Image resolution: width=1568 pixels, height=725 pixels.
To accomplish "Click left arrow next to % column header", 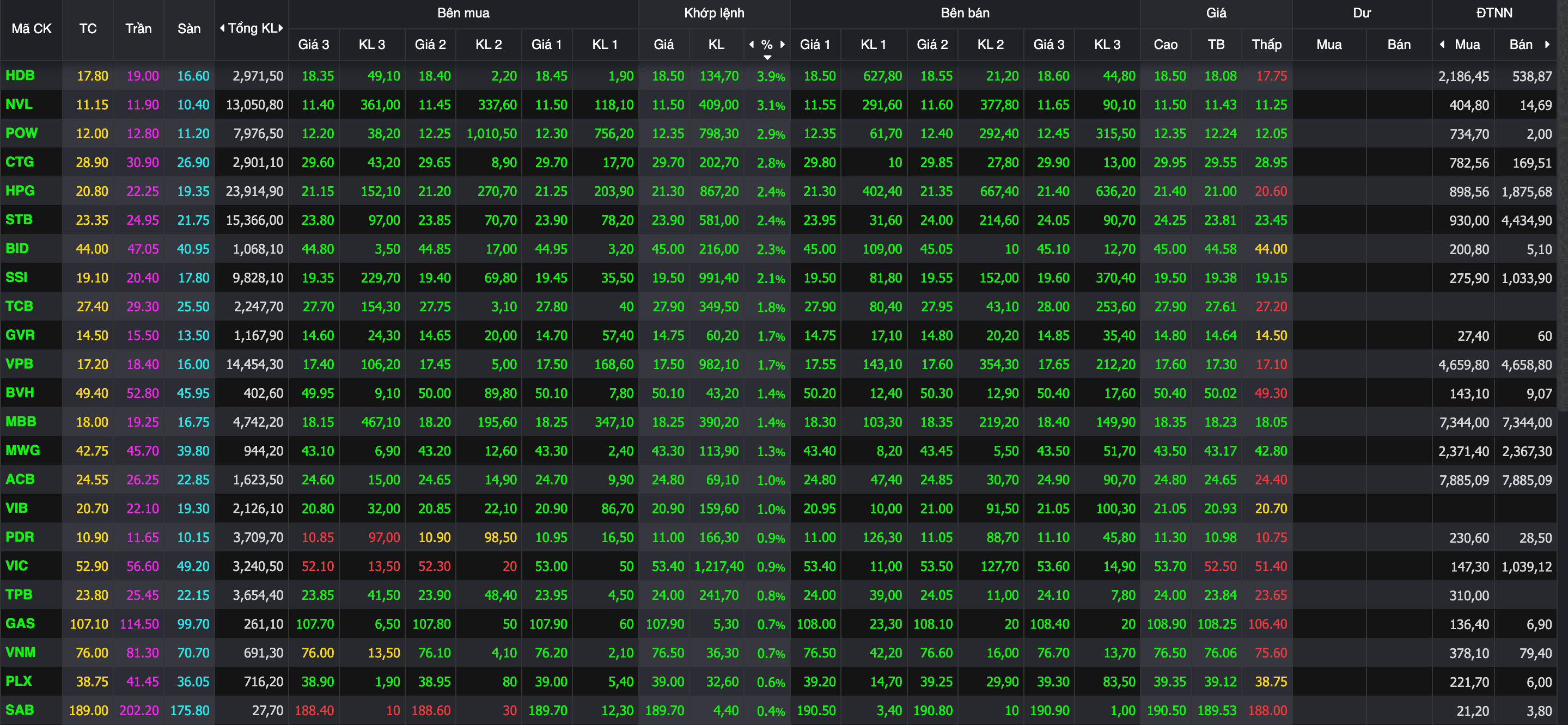I will pos(752,45).
